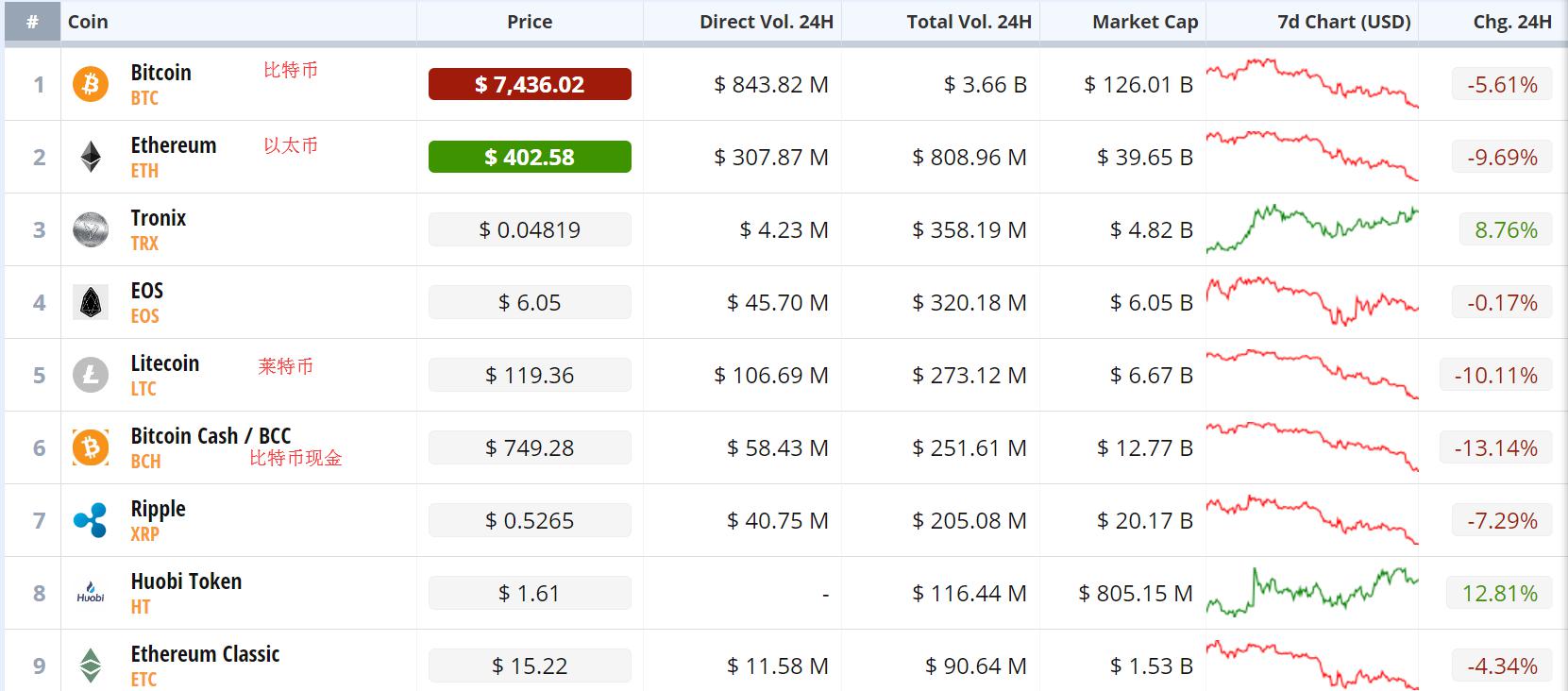Viewport: 1568px width, 691px height.
Task: Click the Ripple logo icon
Action: coord(91,521)
